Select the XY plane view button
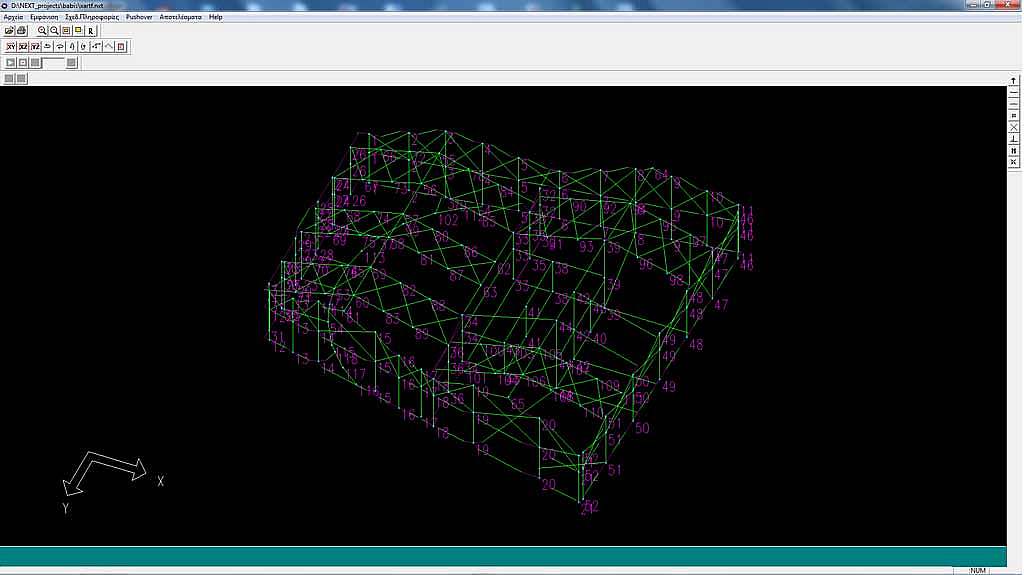Image resolution: width=1024 pixels, height=575 pixels. (x=10, y=47)
